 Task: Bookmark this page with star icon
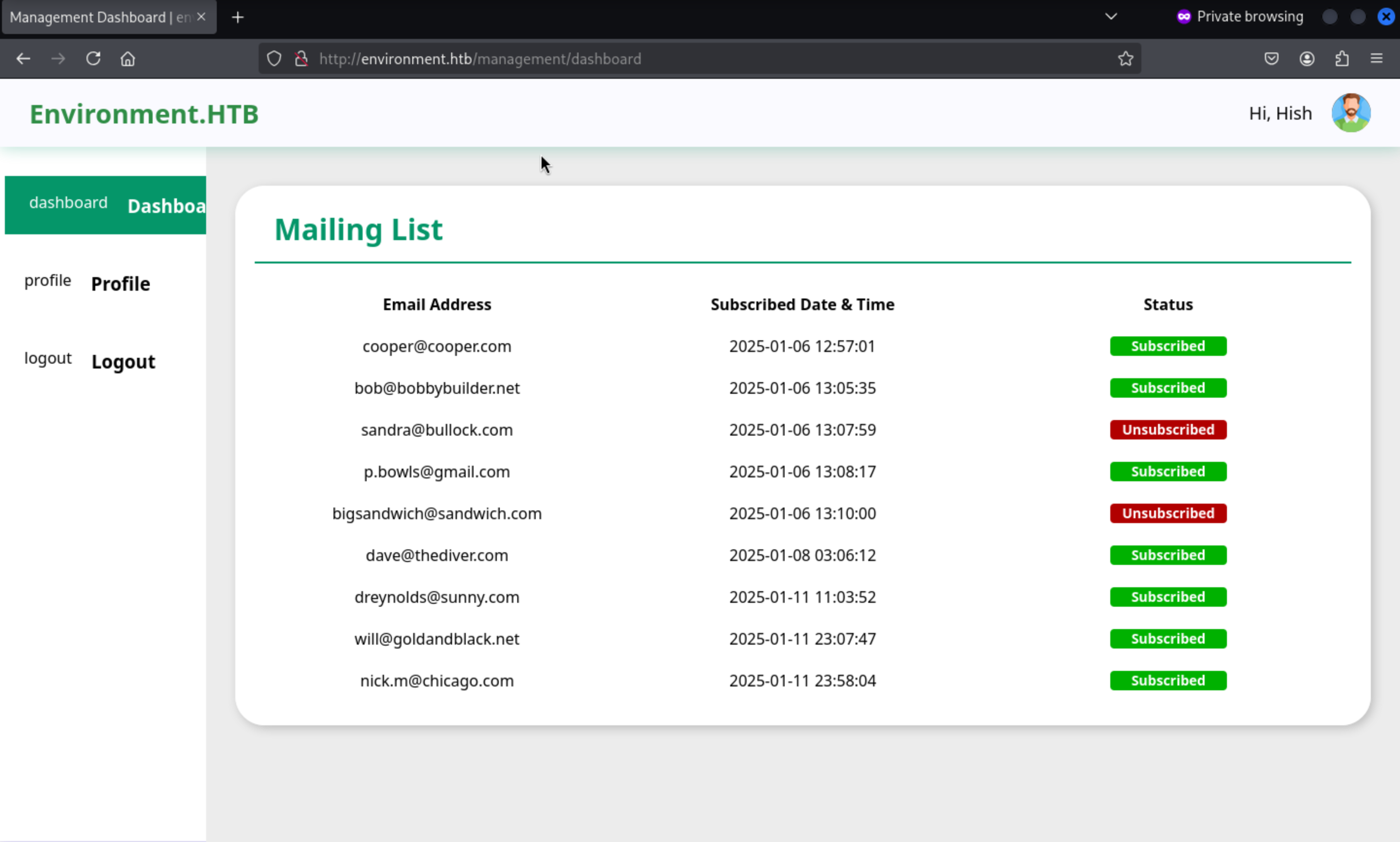coord(1125,58)
